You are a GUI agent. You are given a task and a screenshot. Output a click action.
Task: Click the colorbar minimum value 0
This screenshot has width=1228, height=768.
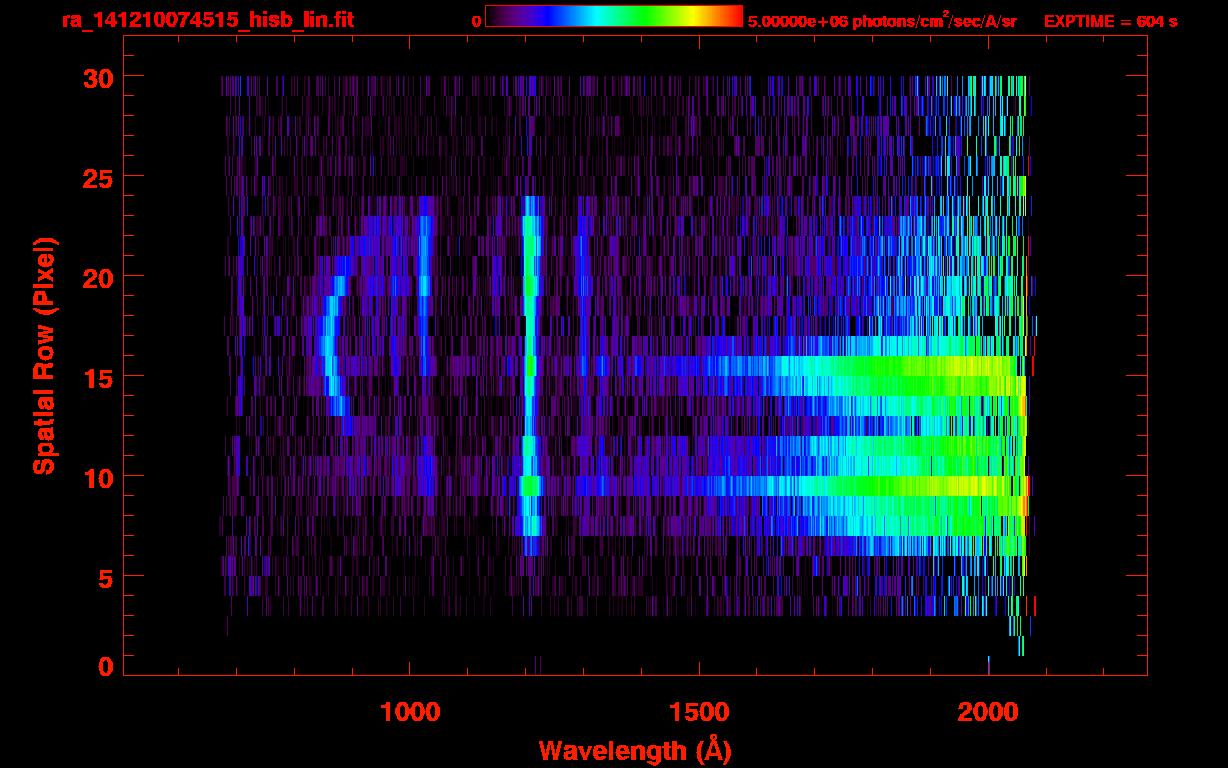point(476,21)
